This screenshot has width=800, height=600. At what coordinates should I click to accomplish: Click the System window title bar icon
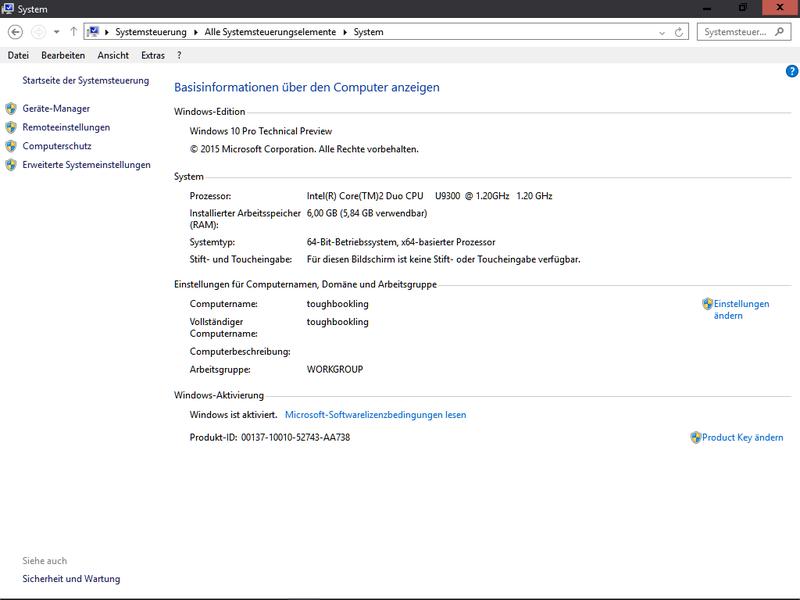click(x=8, y=9)
